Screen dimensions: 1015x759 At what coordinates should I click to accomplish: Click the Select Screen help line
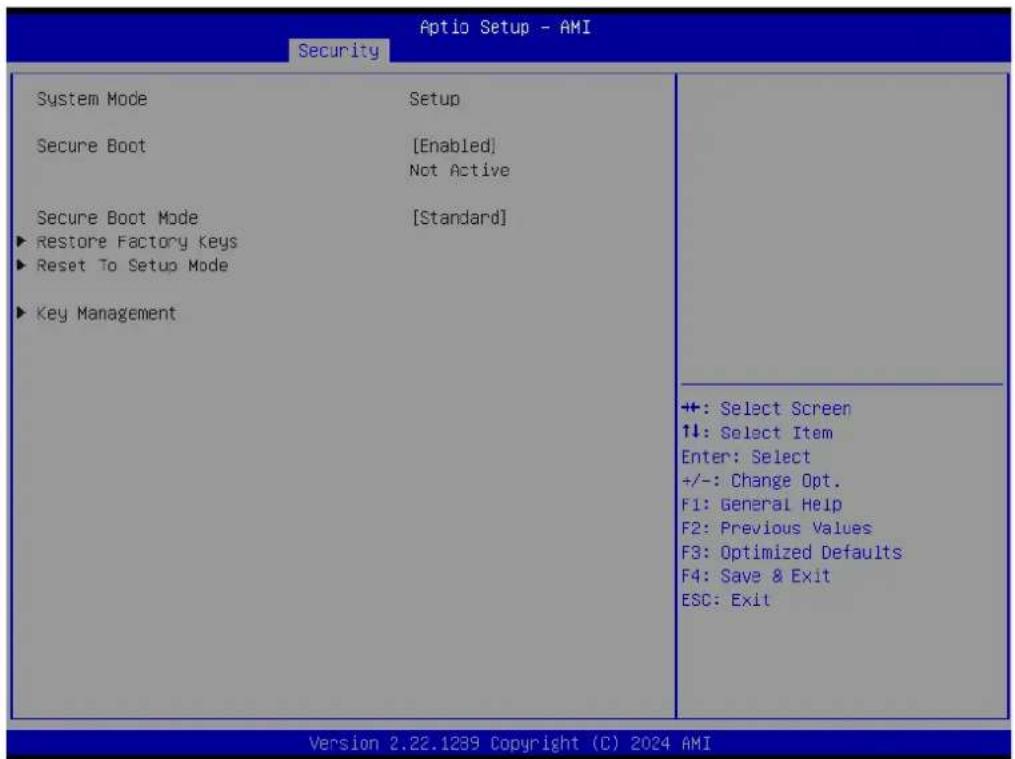tap(766, 409)
